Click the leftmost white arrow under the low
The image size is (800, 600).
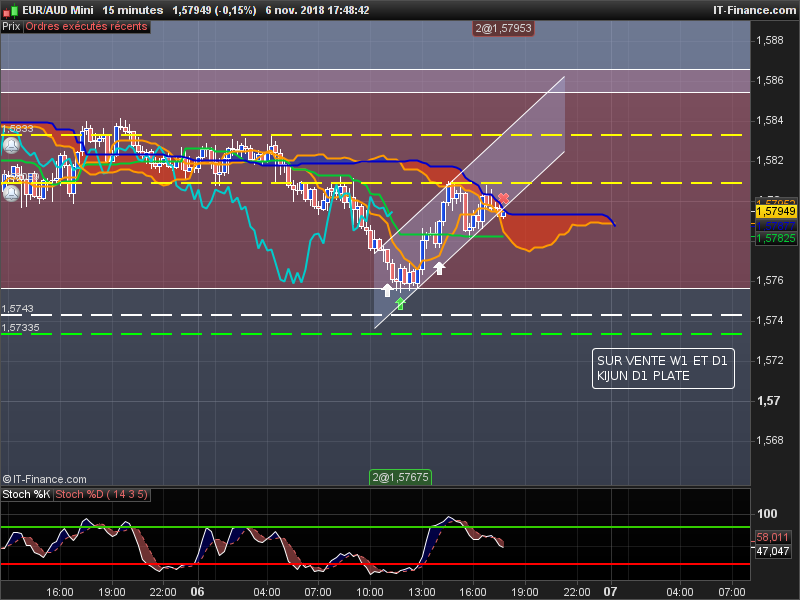click(387, 290)
